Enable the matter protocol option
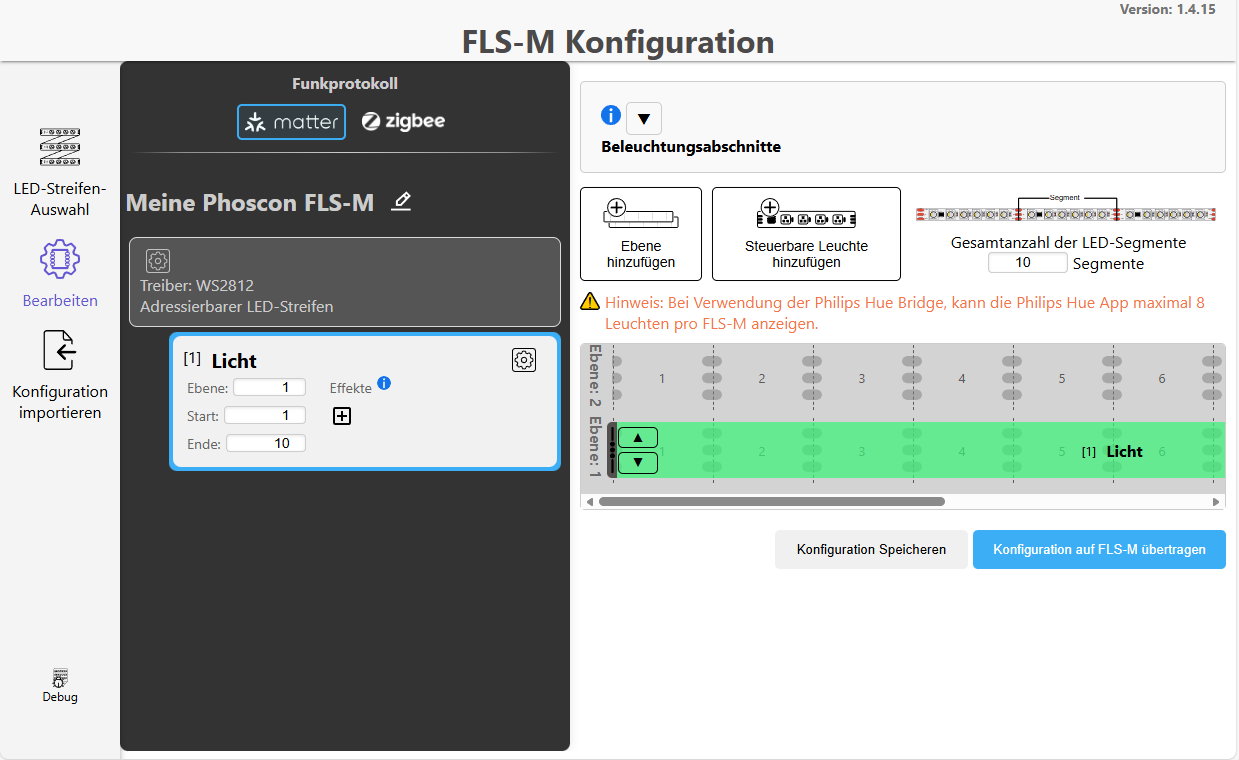This screenshot has width=1239, height=760. [291, 121]
